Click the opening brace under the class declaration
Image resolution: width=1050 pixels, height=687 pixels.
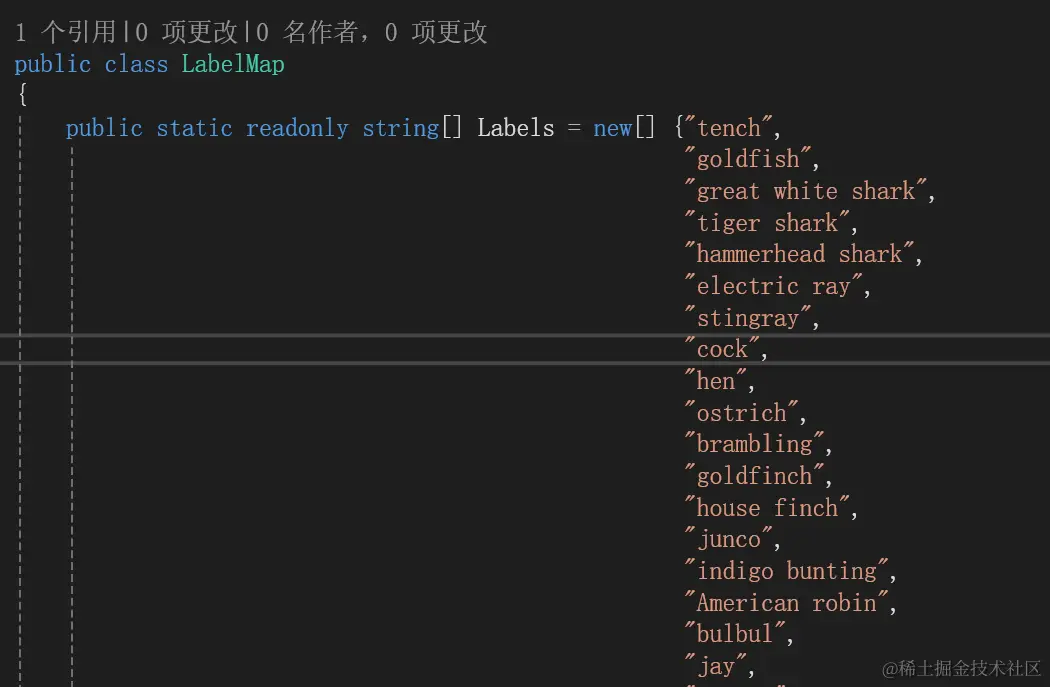(23, 94)
